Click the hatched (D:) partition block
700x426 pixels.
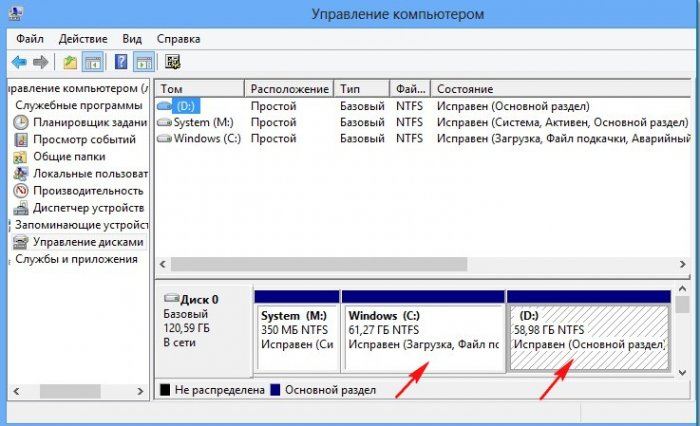pos(588,330)
